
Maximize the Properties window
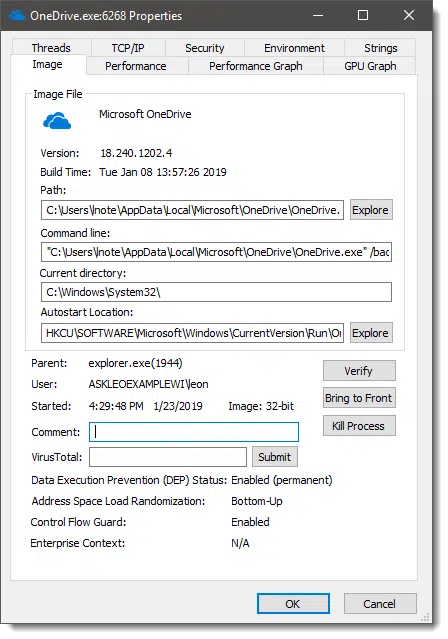point(363,15)
